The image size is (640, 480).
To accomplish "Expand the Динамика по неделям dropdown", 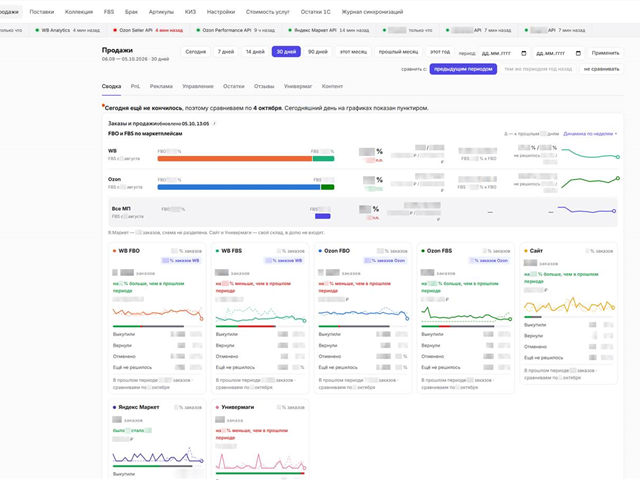I will 590,134.
